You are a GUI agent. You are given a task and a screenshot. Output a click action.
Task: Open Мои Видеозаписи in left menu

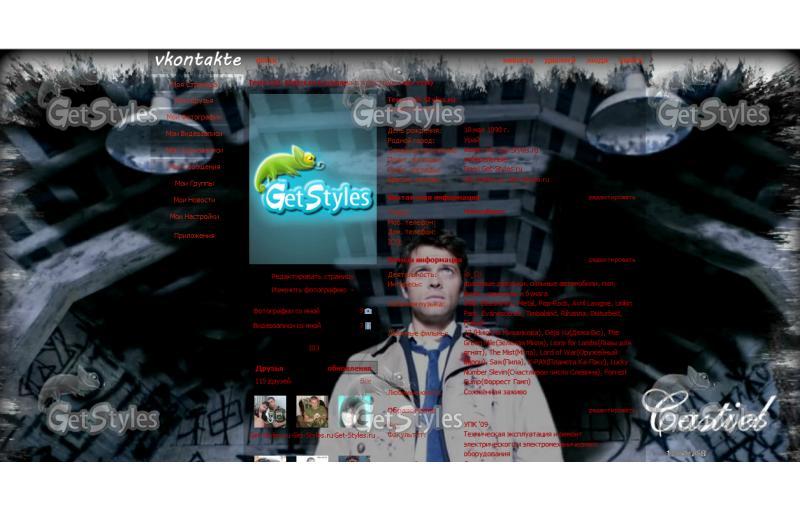pyautogui.click(x=194, y=134)
